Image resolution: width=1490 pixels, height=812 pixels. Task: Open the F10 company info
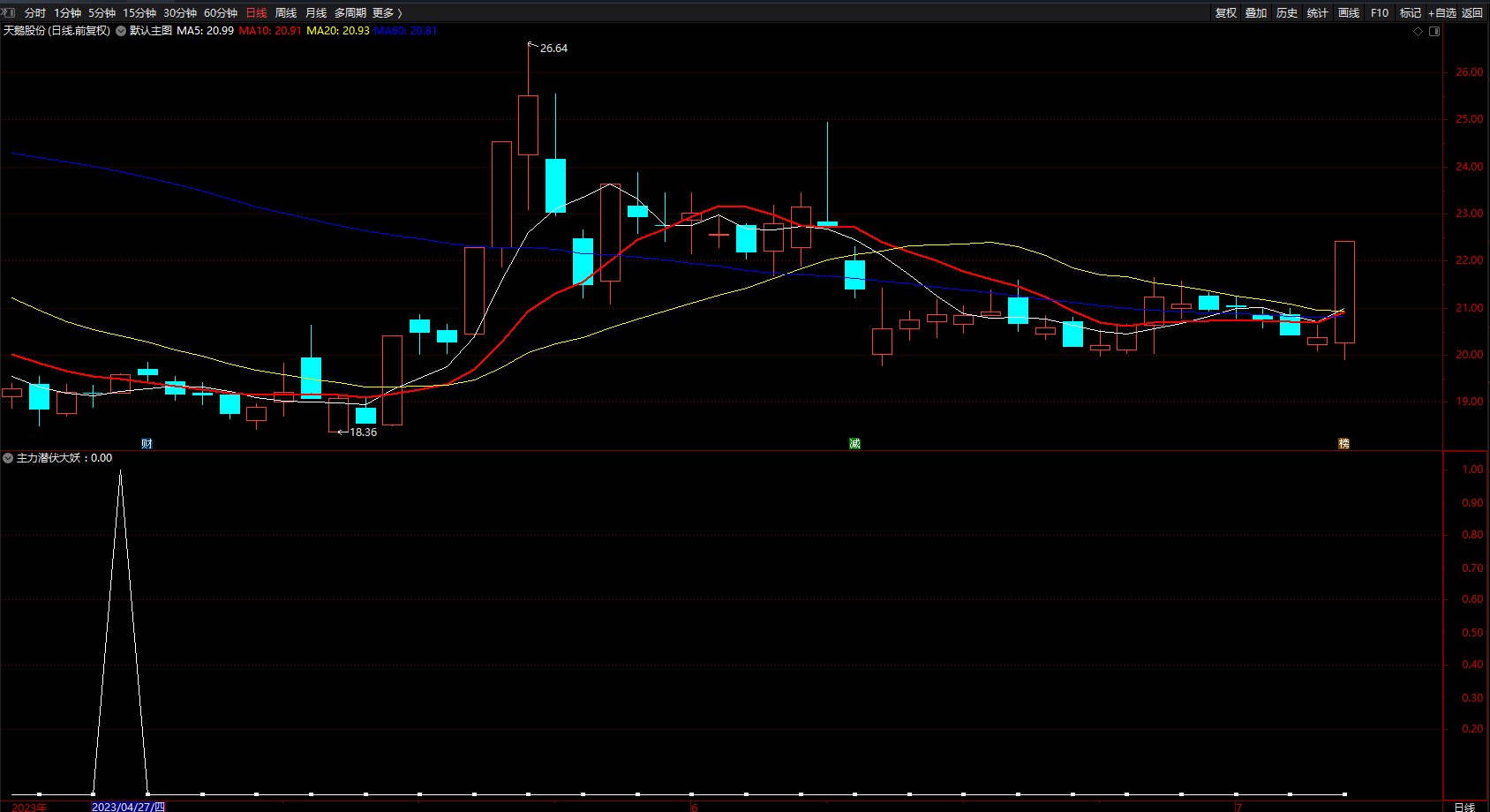[1379, 12]
